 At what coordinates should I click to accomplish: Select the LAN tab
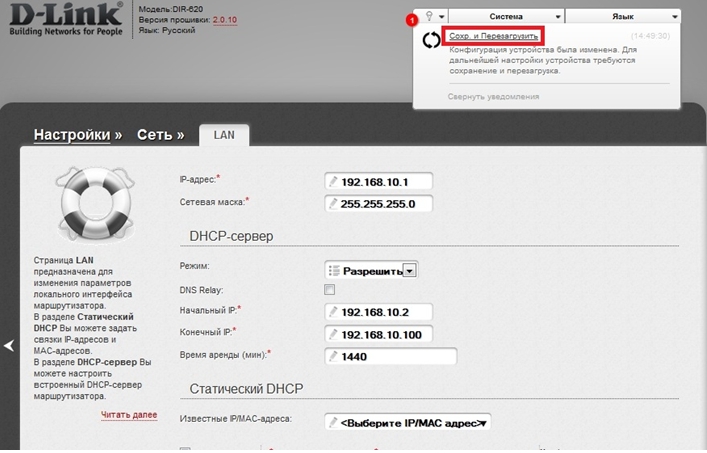tap(224, 134)
